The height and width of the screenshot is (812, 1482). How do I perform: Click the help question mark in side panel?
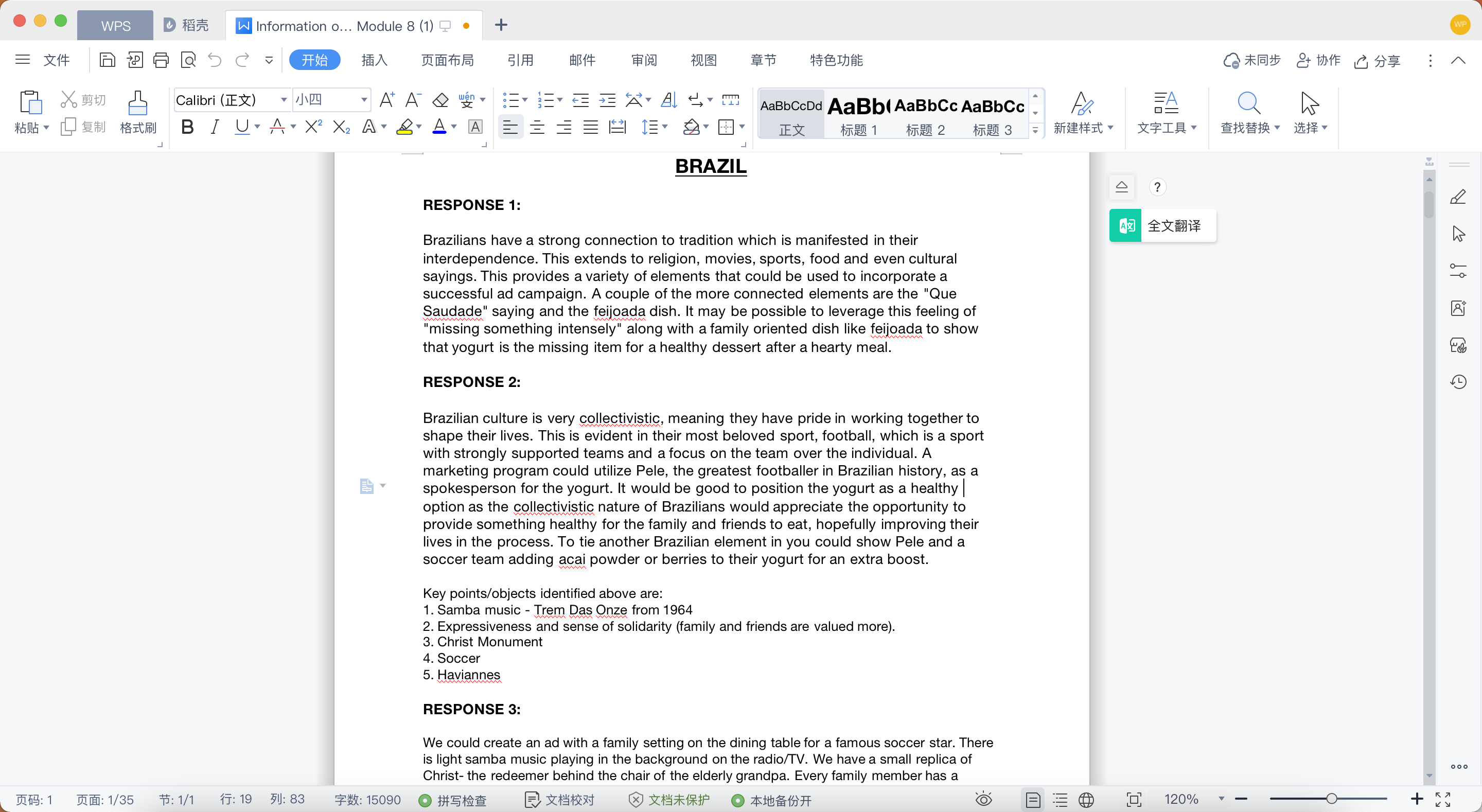click(x=1157, y=187)
